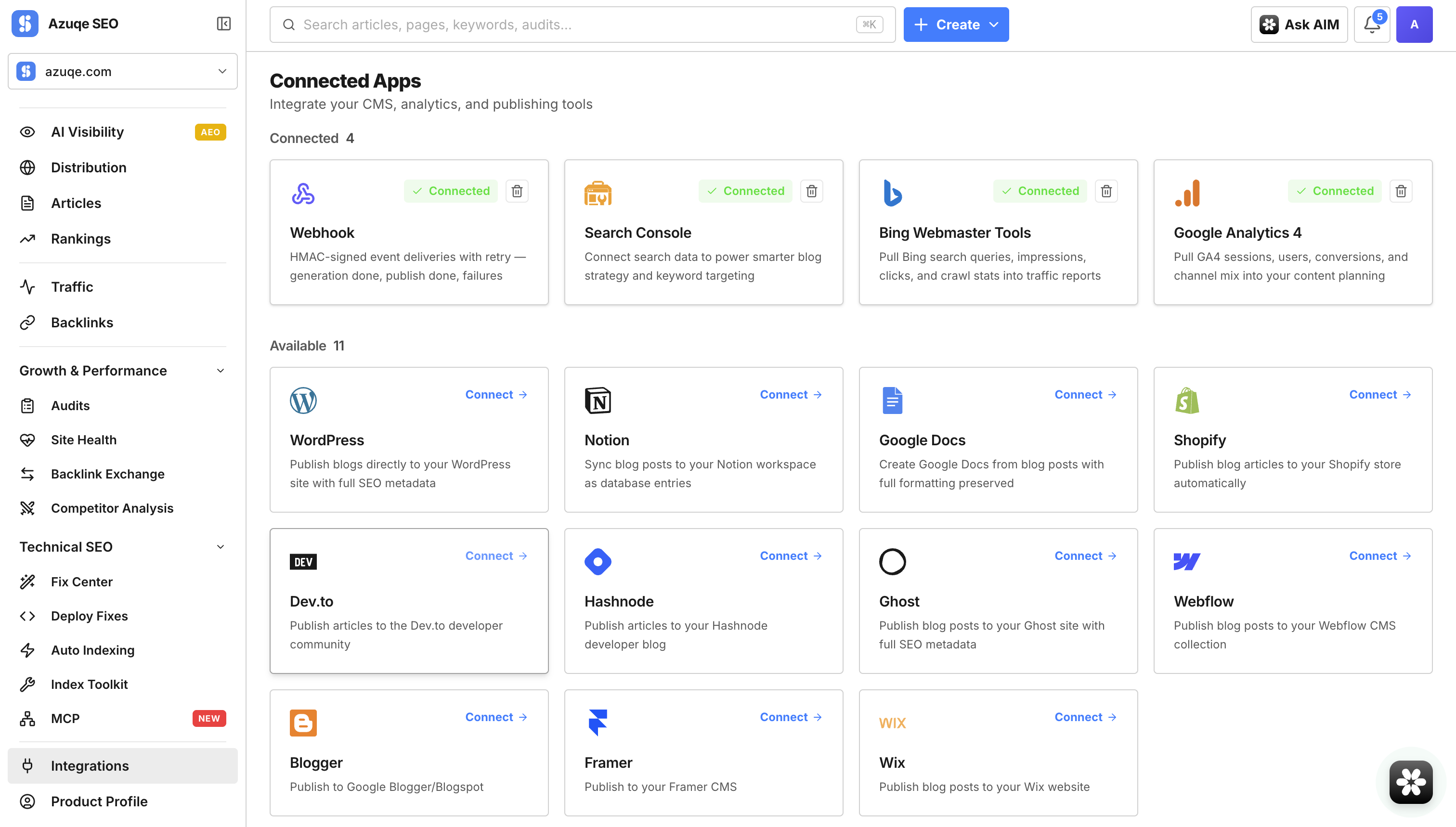
Task: Open the floating AIM assistant button
Action: [1411, 783]
